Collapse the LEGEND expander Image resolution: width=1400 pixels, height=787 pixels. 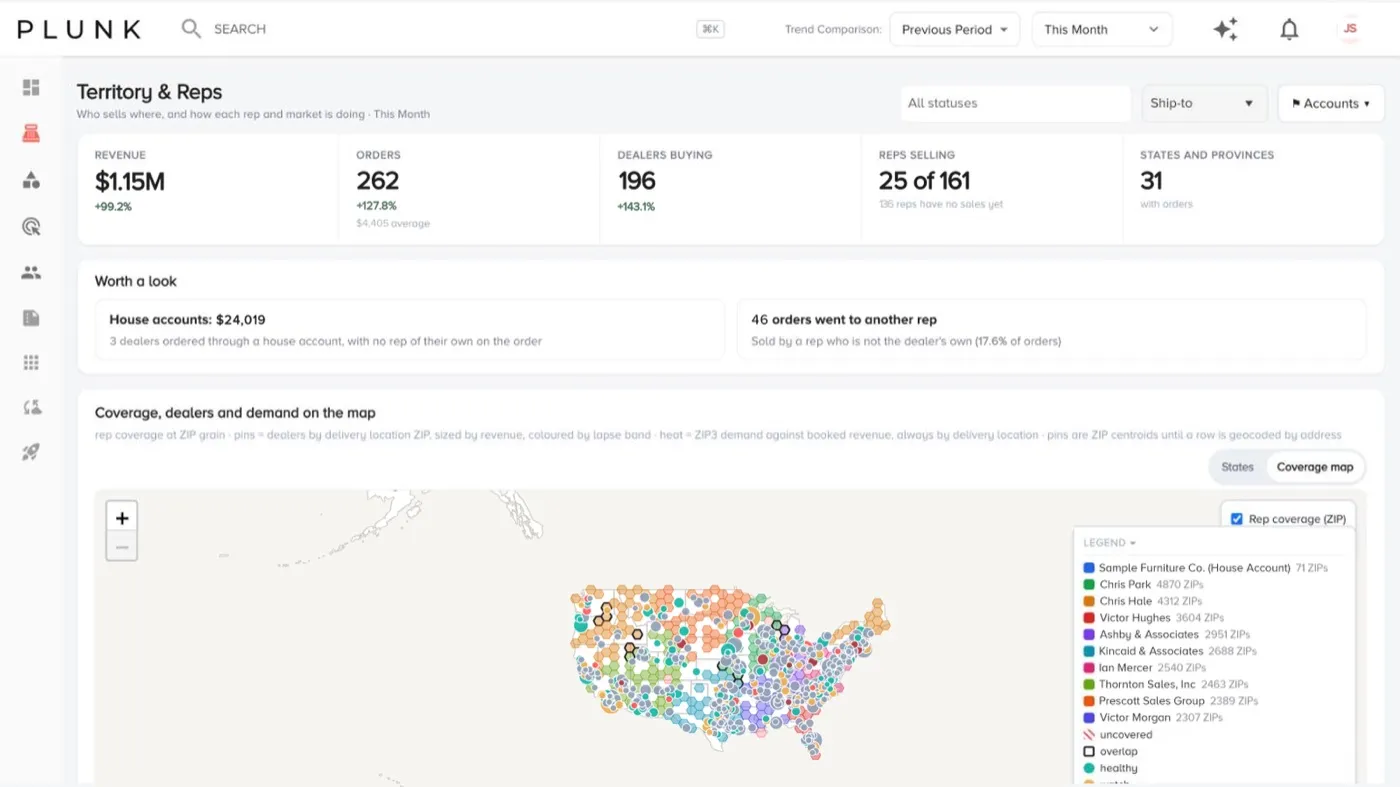tap(1110, 543)
